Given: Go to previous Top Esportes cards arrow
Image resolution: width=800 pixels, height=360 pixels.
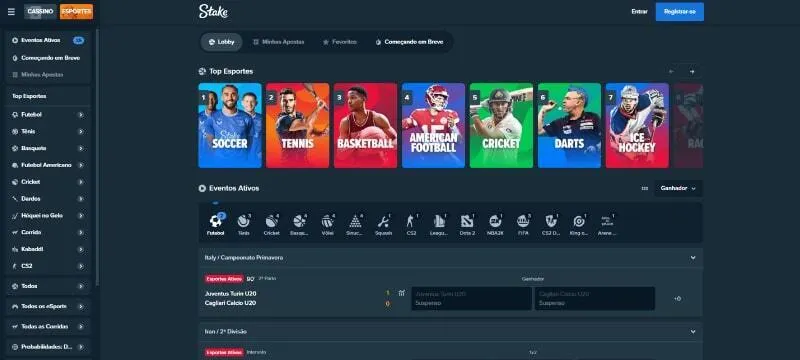Looking at the screenshot, I should (671, 72).
